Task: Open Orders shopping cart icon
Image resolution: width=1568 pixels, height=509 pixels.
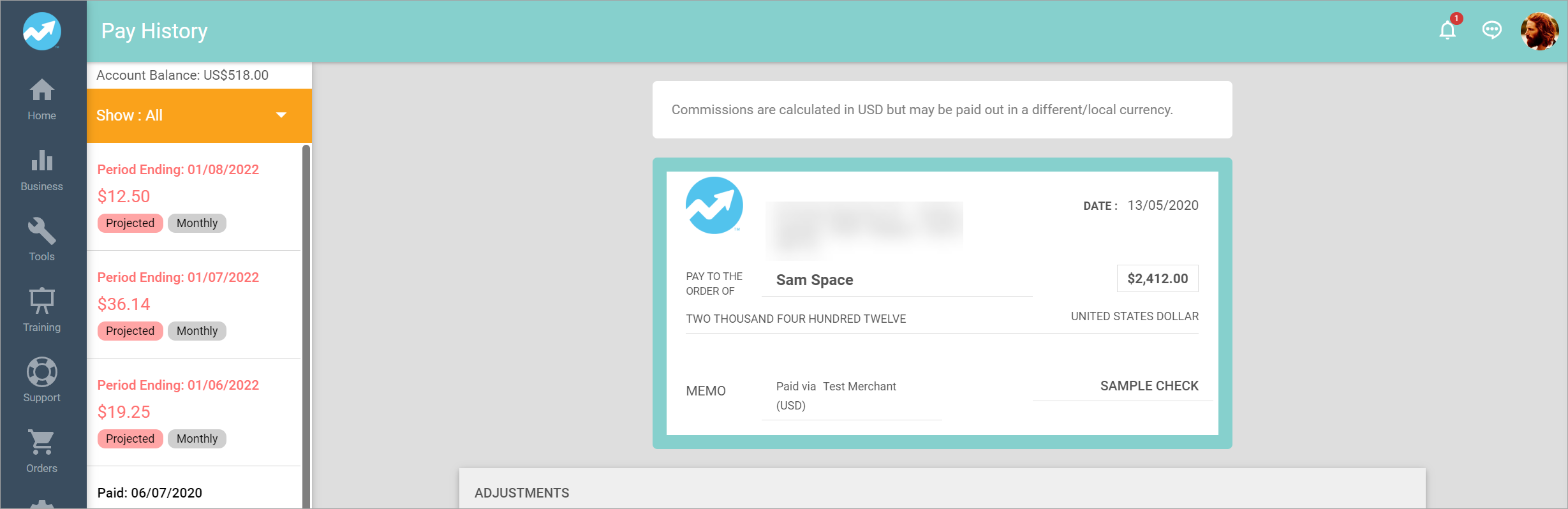Action: [x=41, y=451]
